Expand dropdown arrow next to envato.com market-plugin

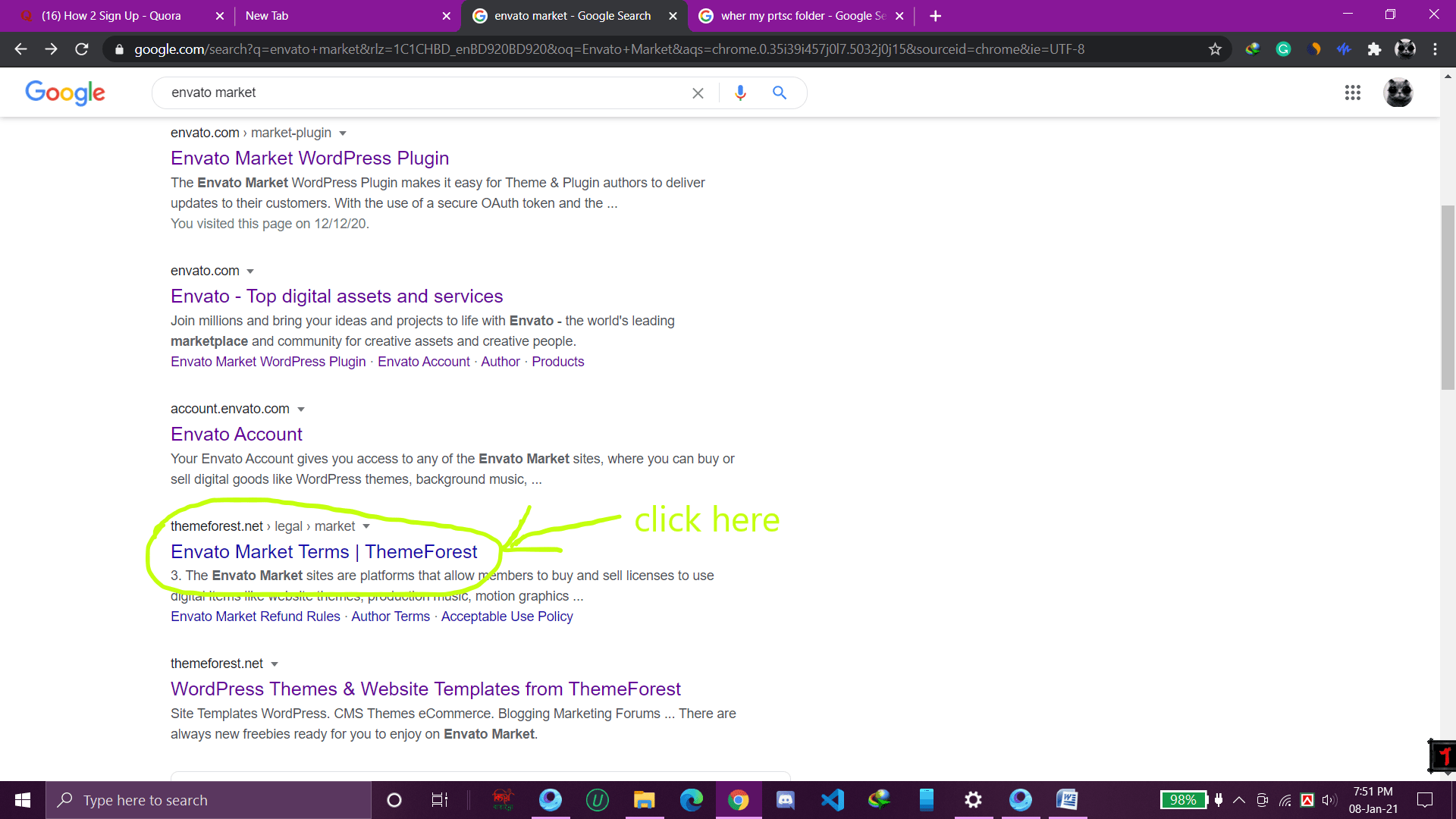[343, 133]
